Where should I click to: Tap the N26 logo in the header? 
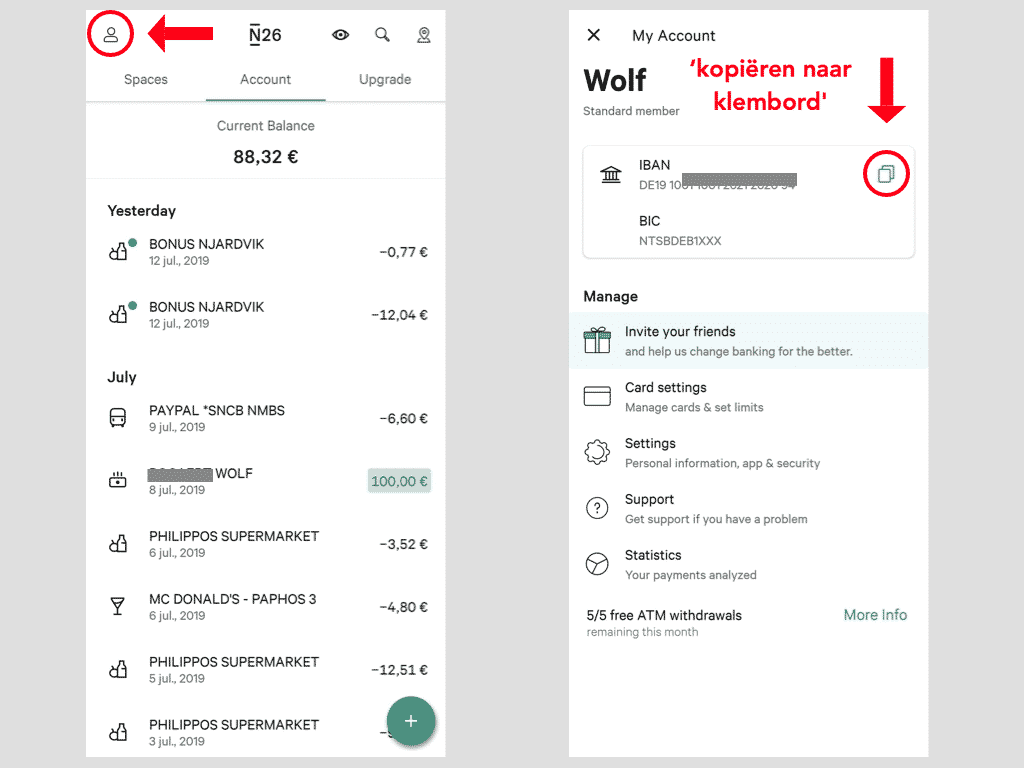pos(265,35)
